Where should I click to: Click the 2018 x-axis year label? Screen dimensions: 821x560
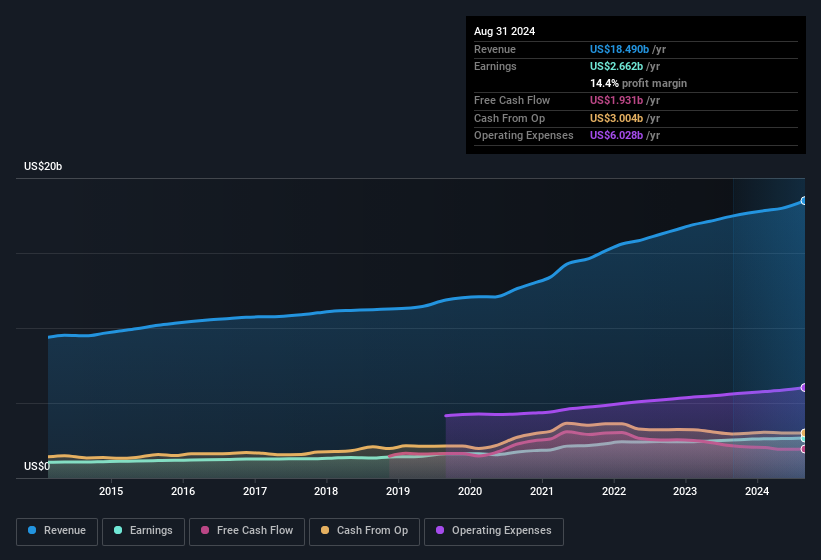coord(326,491)
